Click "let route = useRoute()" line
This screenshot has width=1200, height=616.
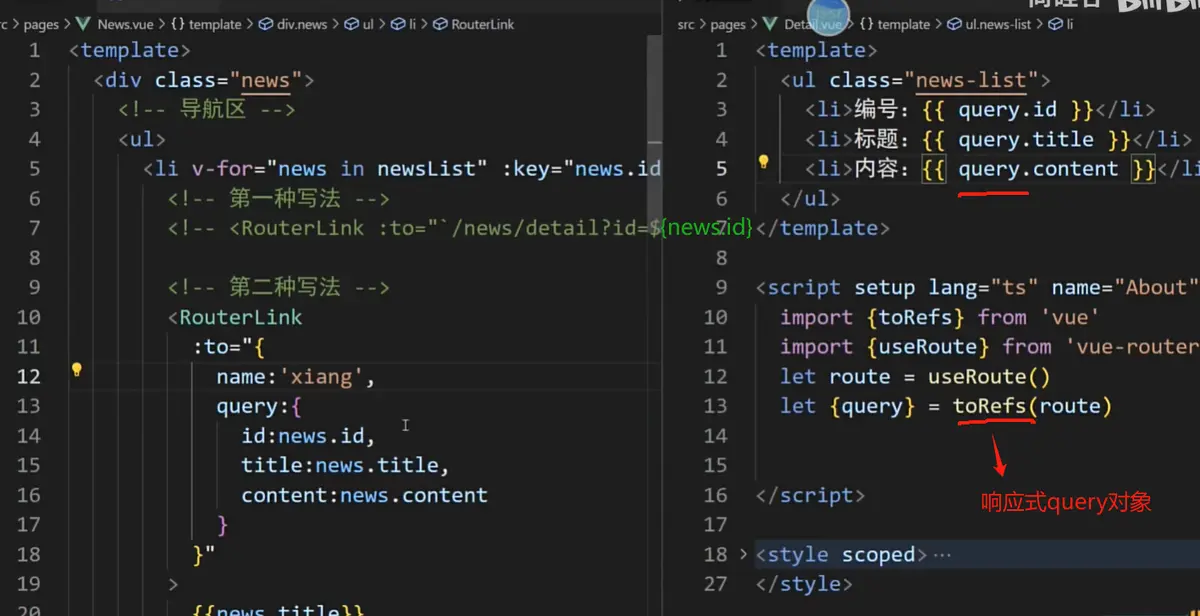tap(916, 376)
